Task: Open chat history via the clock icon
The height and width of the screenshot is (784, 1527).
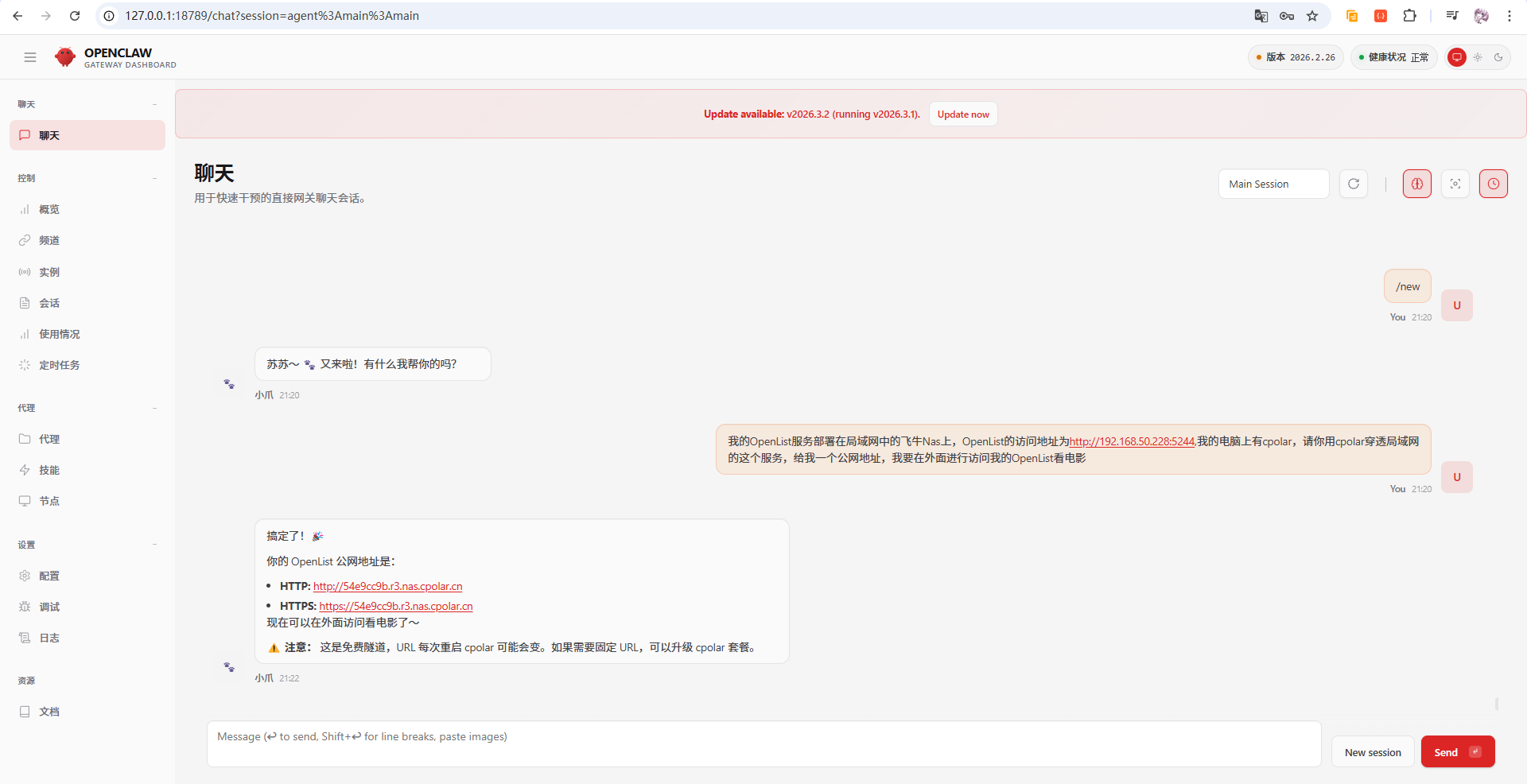Action: point(1494,184)
